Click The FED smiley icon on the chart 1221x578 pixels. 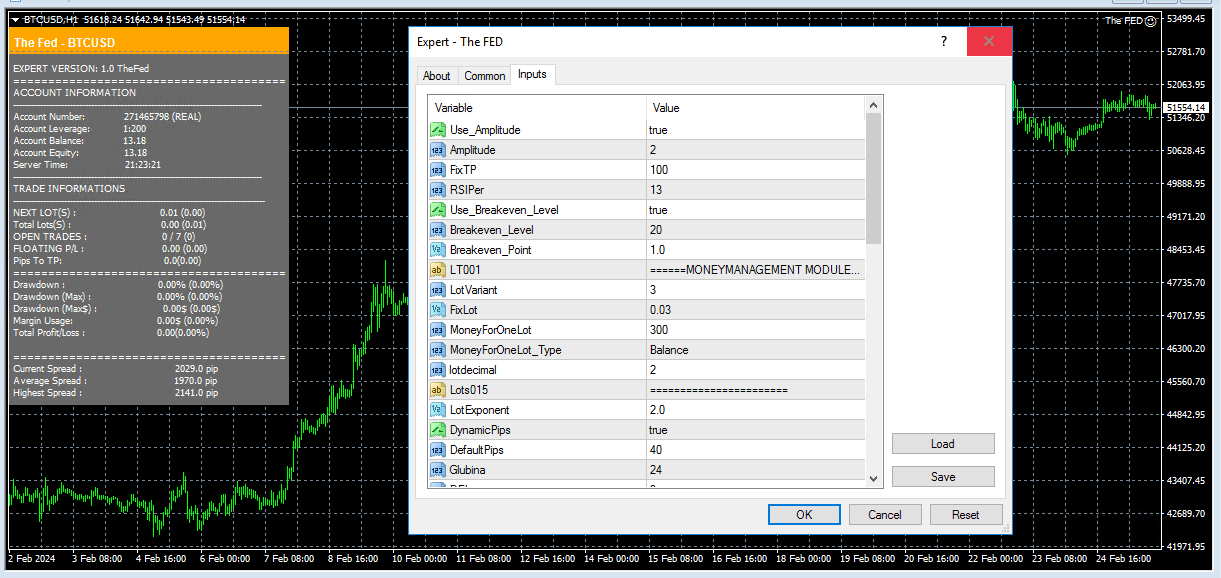click(x=1150, y=20)
